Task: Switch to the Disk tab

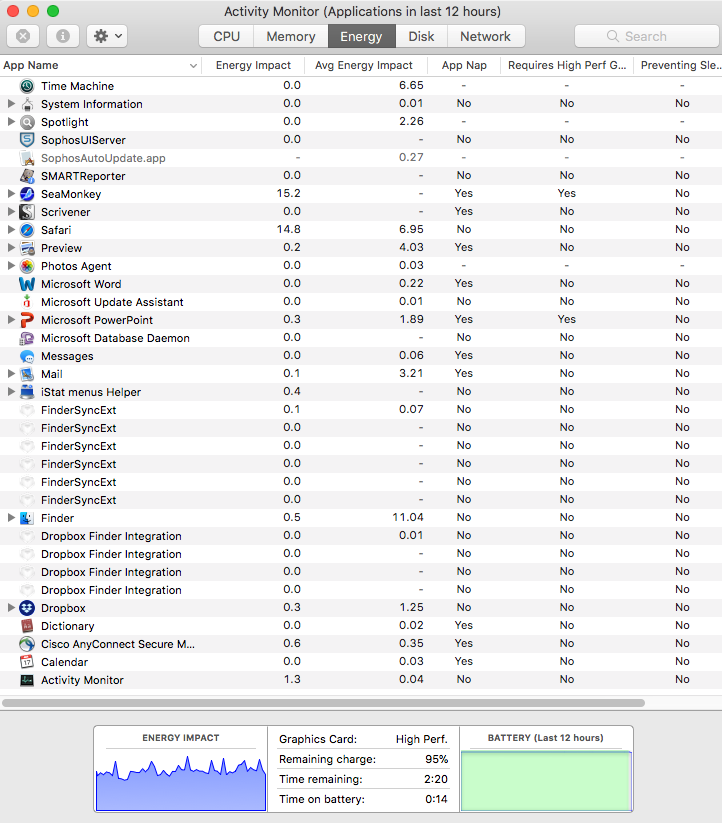Action: point(421,36)
